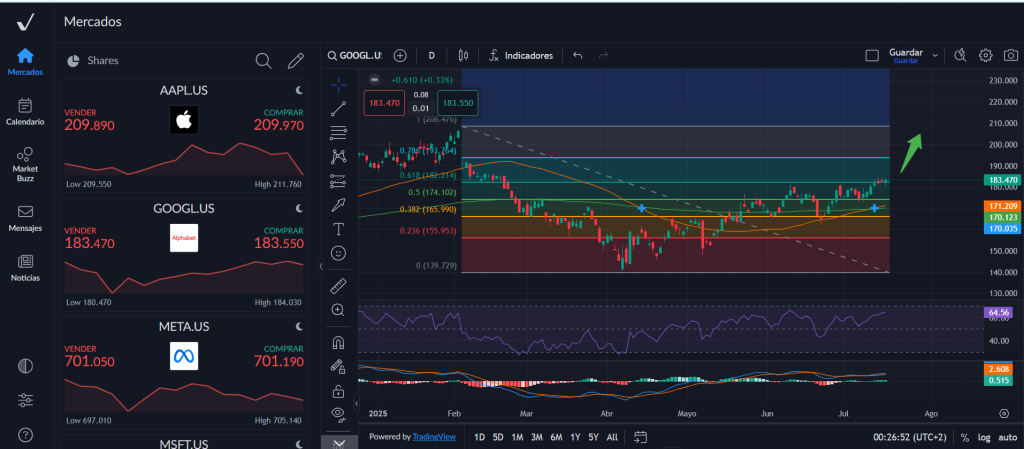This screenshot has width=1024, height=449.
Task: Set time range to 5D
Action: pos(498,437)
